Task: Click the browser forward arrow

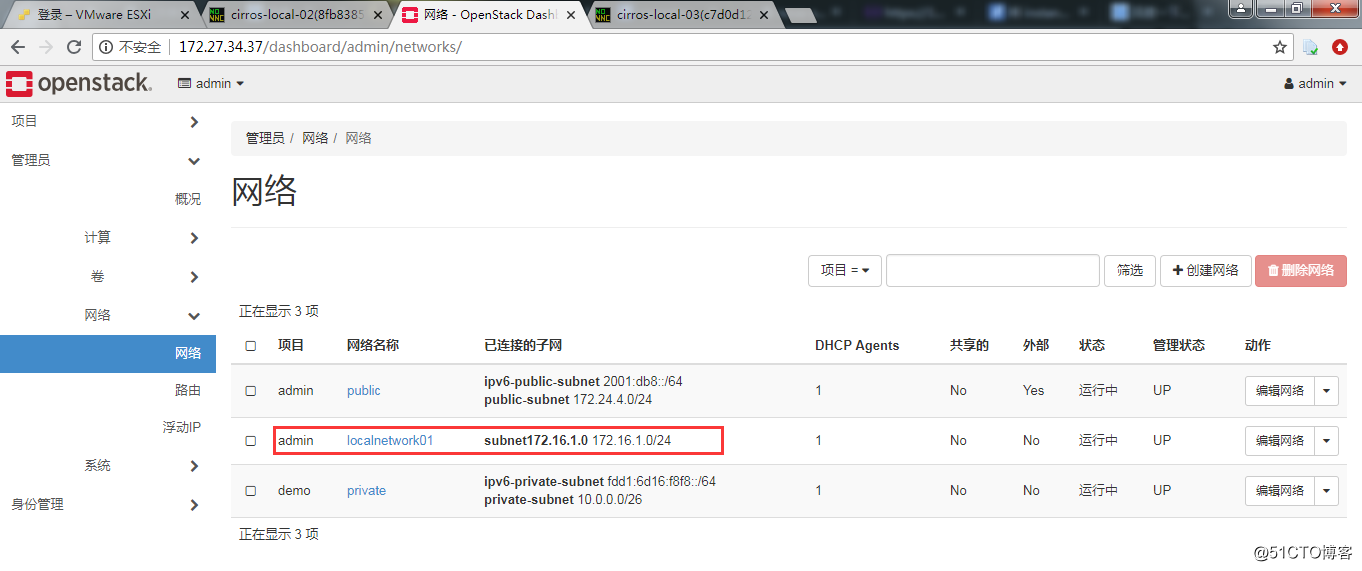Action: pyautogui.click(x=46, y=47)
